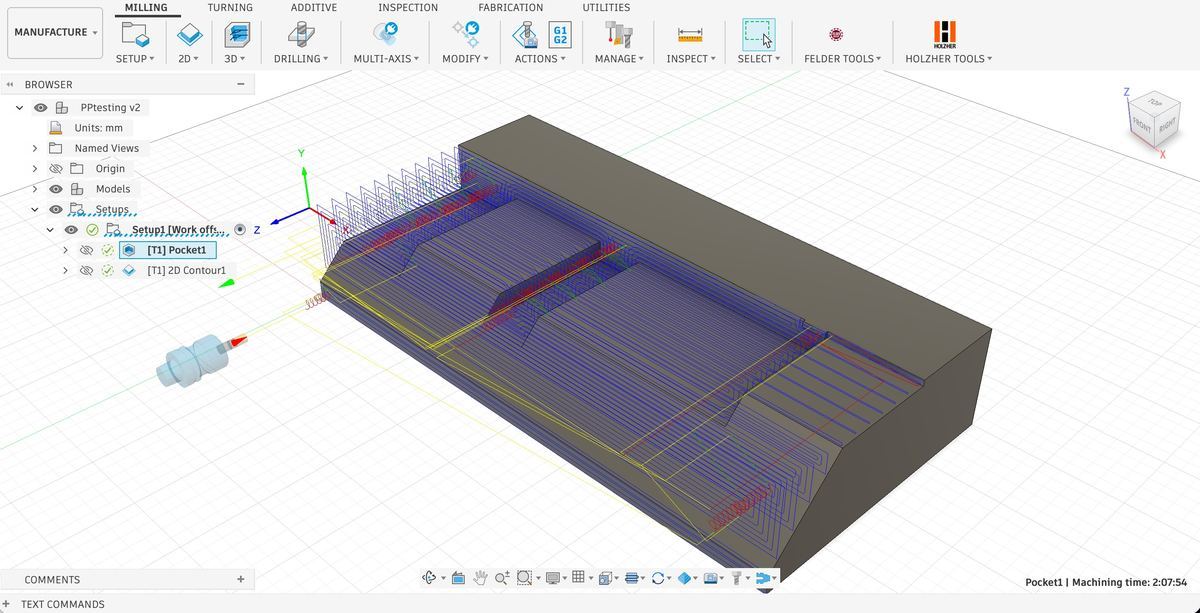The image size is (1200, 613).
Task: Collapse the Setups folder
Action: pos(35,209)
